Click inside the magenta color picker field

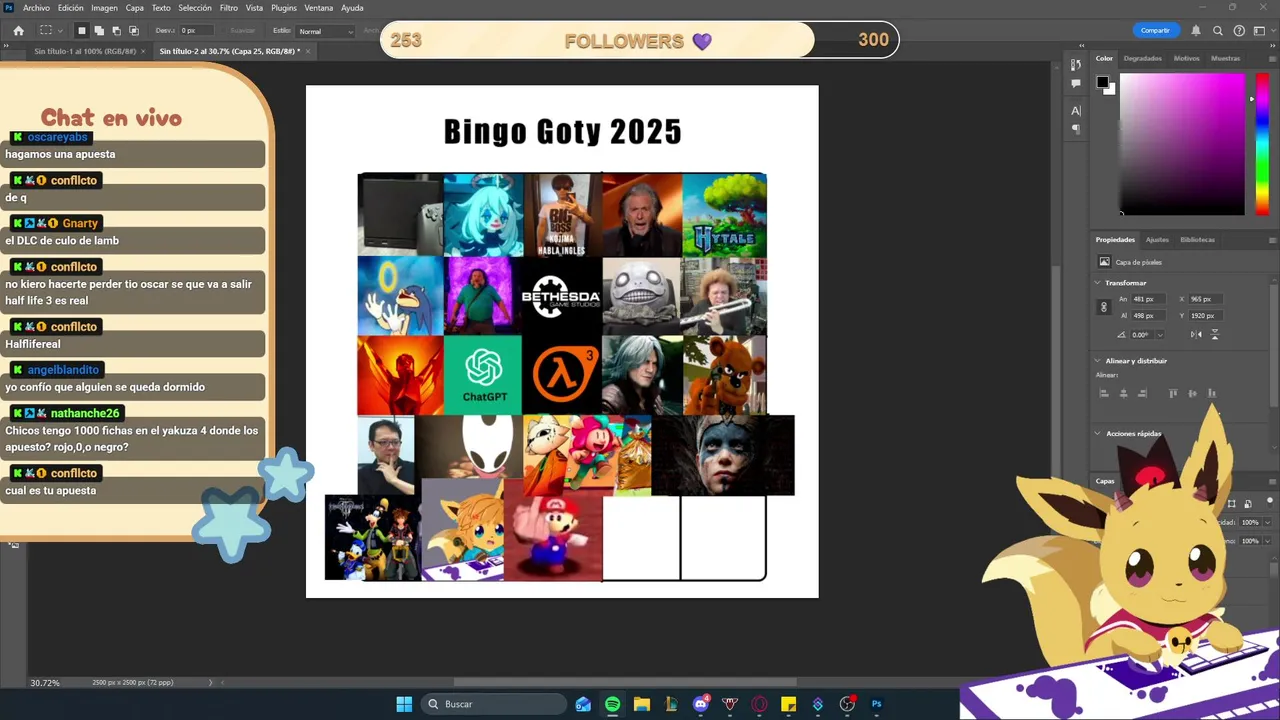tap(1182, 144)
